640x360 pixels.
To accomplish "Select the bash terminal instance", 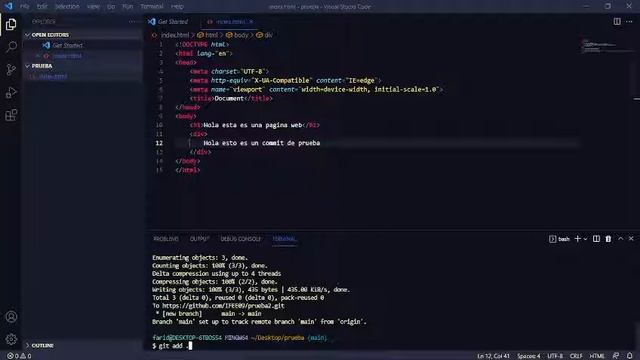I will [x=559, y=239].
